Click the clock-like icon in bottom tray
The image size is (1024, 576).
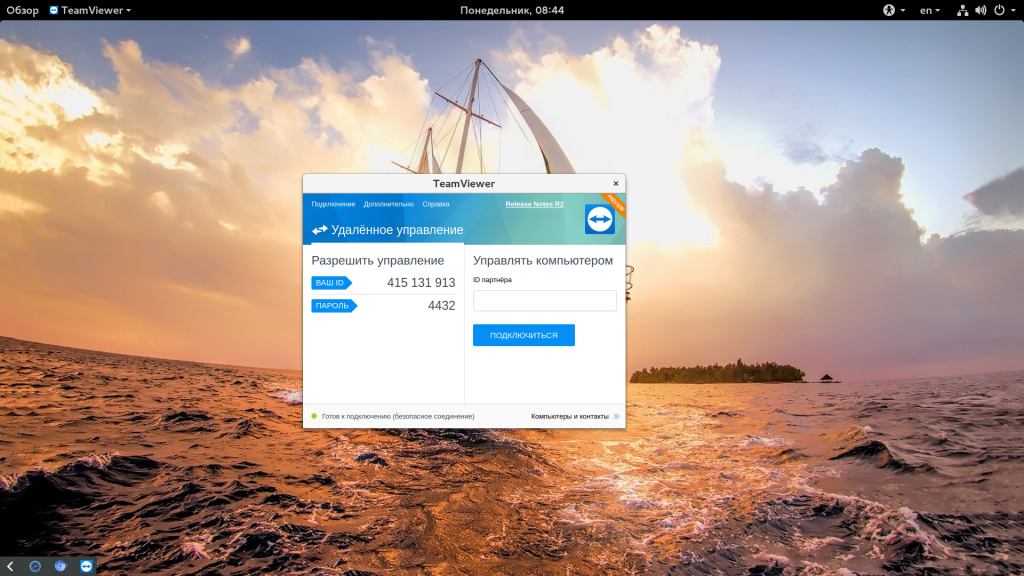[x=35, y=566]
